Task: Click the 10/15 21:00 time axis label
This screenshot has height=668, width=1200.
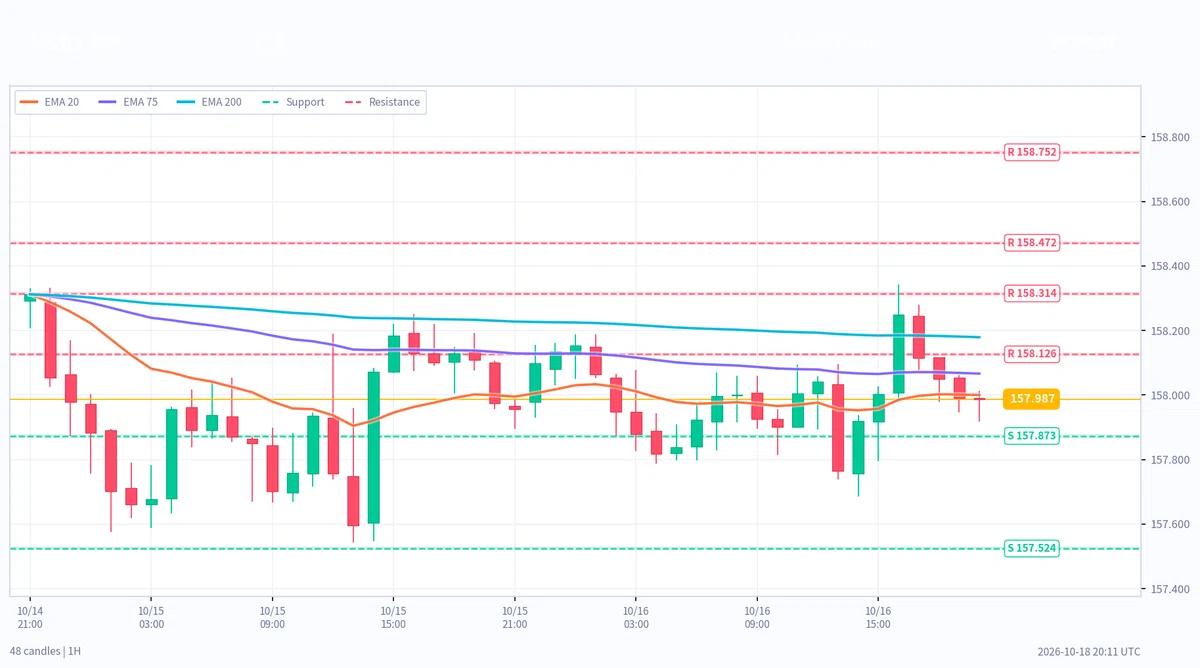Action: coord(514,616)
